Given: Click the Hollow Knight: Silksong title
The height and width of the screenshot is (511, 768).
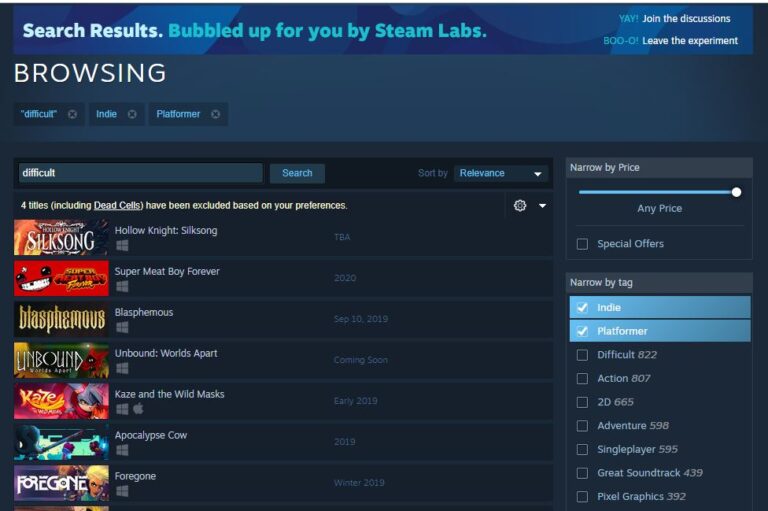Looking at the screenshot, I should [x=166, y=230].
